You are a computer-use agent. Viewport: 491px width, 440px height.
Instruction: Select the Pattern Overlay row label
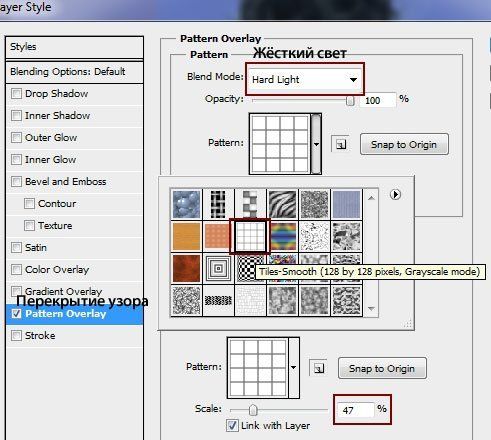pyautogui.click(x=66, y=314)
